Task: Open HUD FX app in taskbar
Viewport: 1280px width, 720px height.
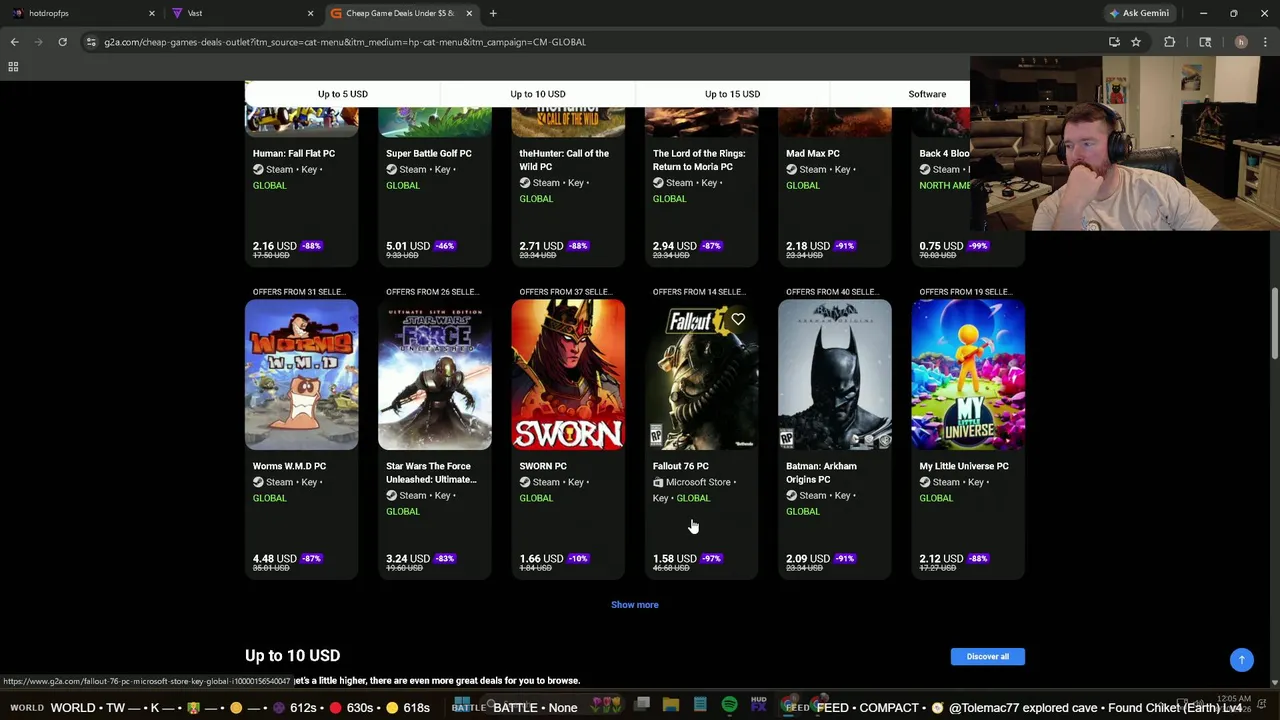Action: pyautogui.click(x=758, y=705)
